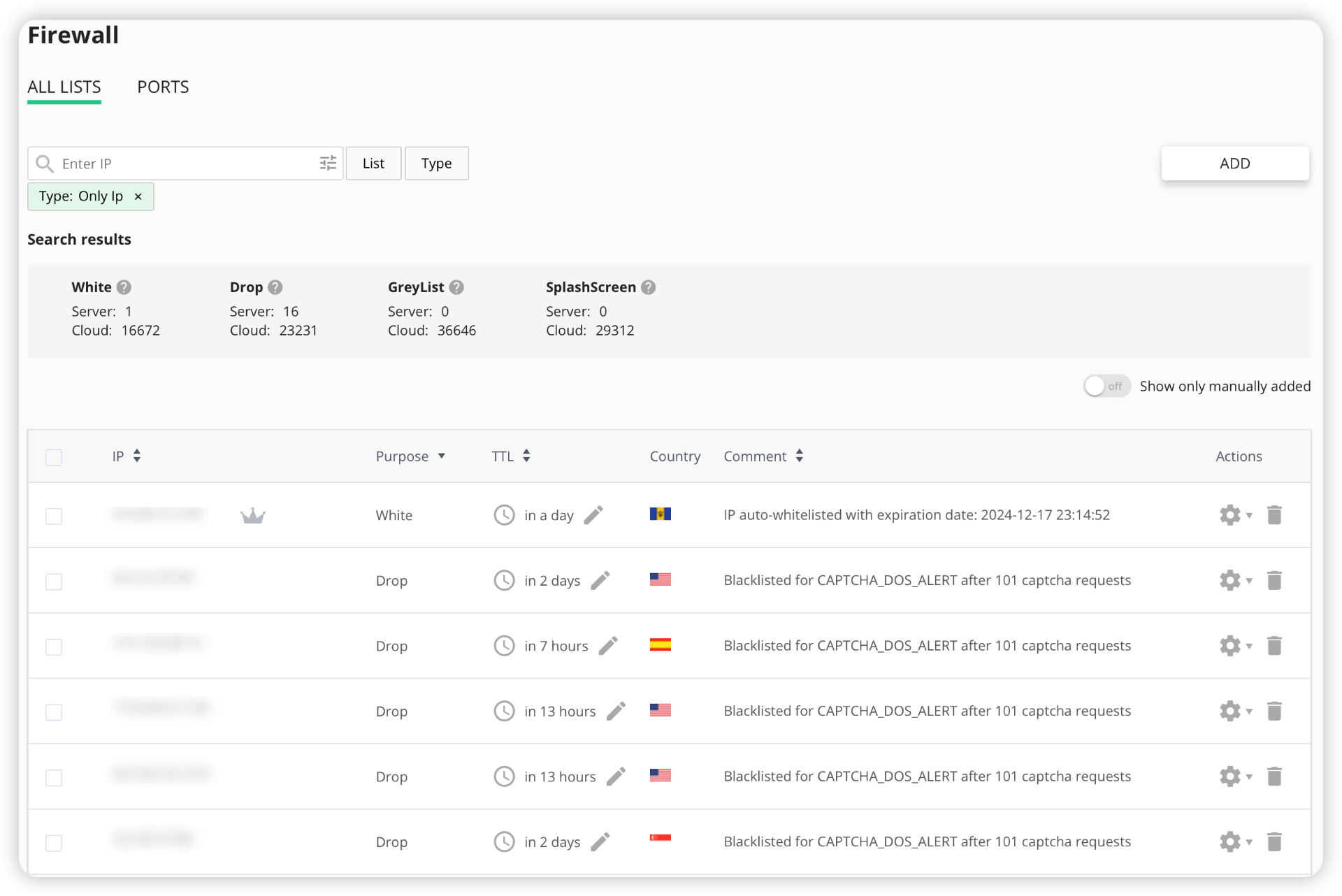Focus the Enter IP search field

(x=185, y=164)
